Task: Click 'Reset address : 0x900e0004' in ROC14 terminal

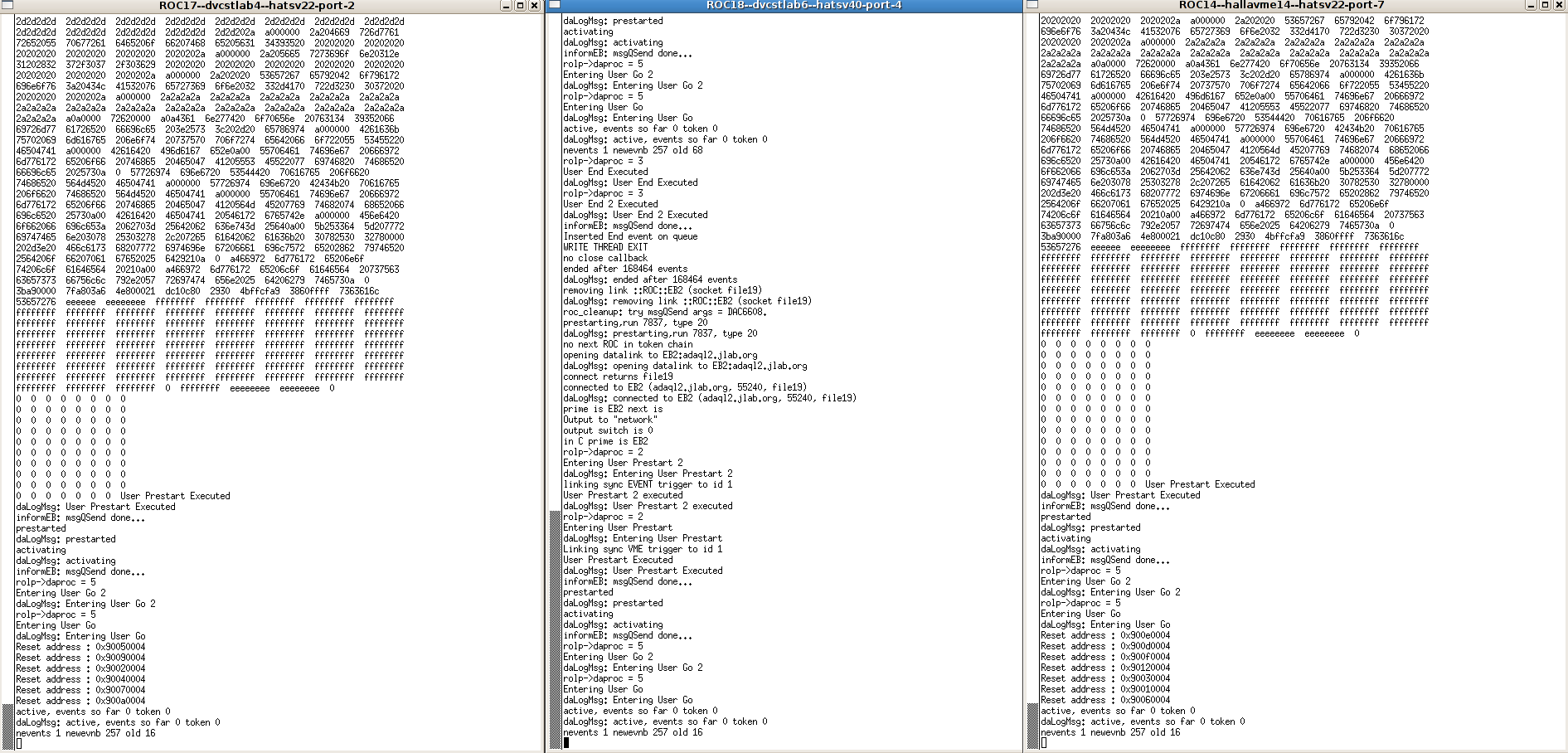Action: (x=1105, y=635)
